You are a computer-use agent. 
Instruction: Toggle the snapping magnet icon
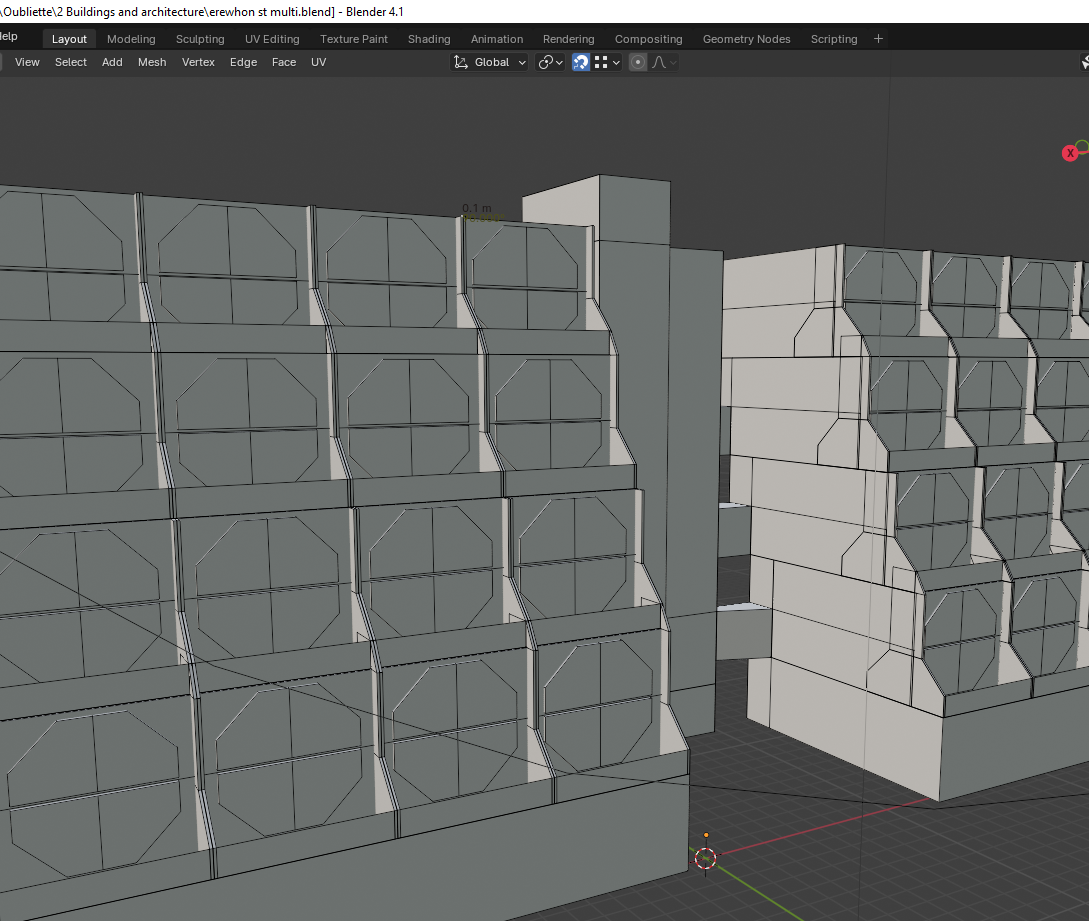[581, 62]
